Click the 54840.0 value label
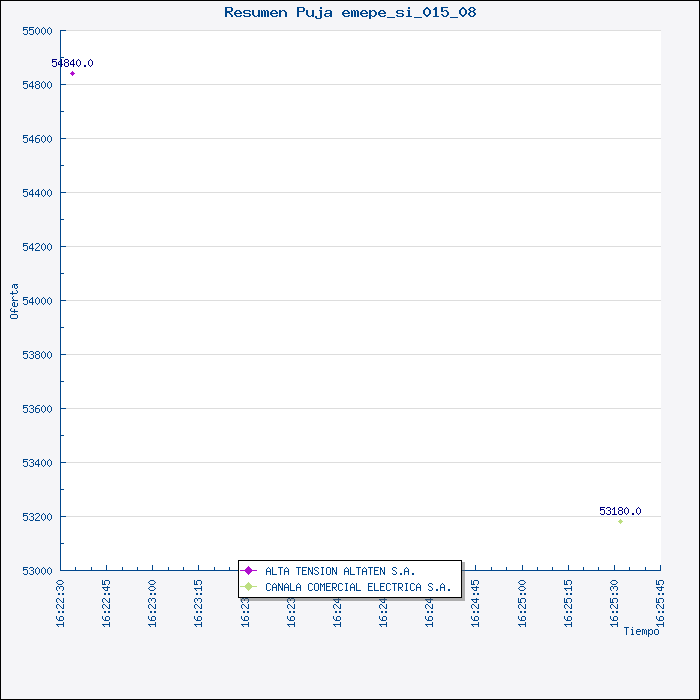This screenshot has width=700, height=700. click(x=73, y=63)
